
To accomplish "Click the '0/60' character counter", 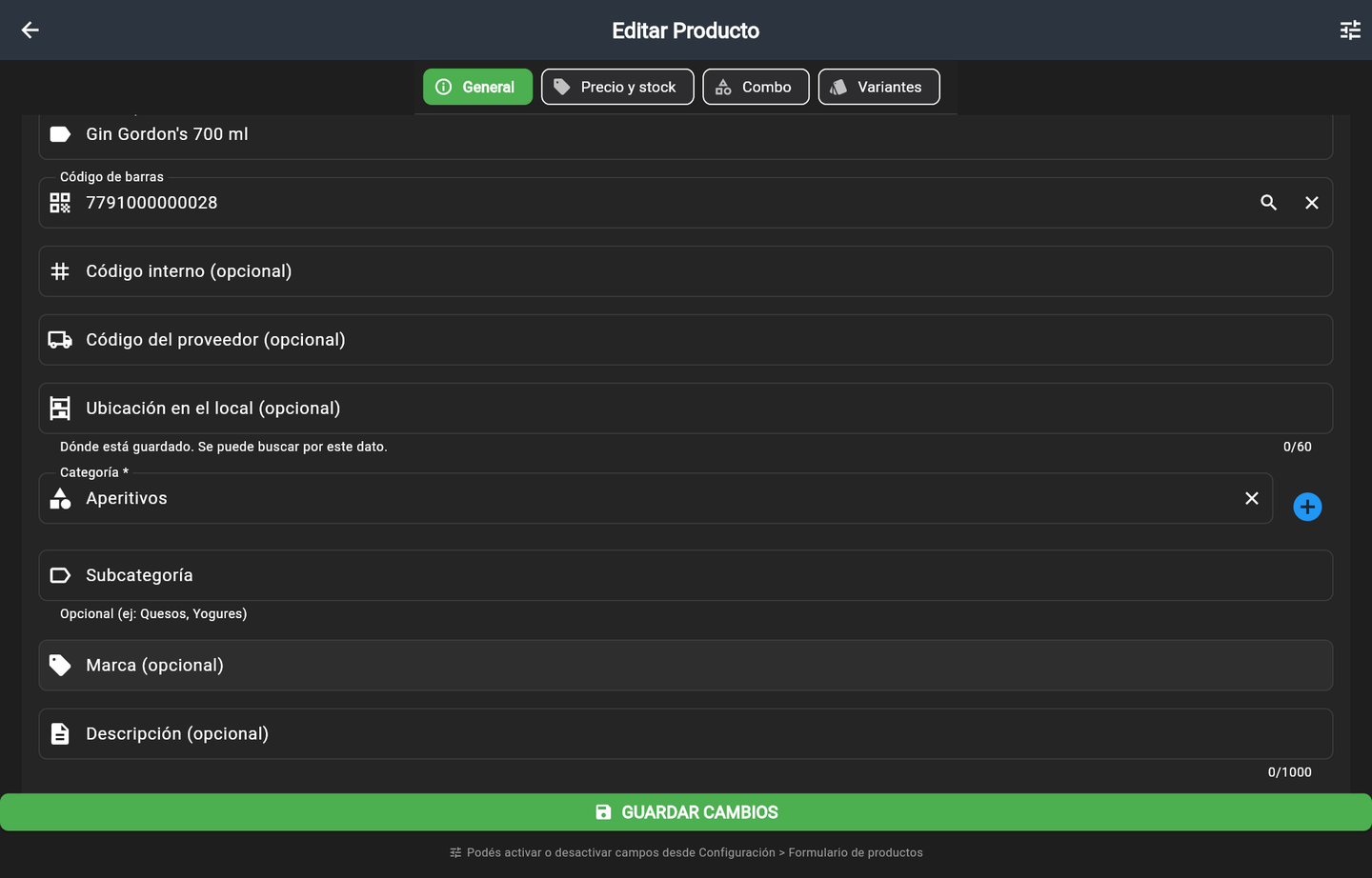I will 1297,447.
